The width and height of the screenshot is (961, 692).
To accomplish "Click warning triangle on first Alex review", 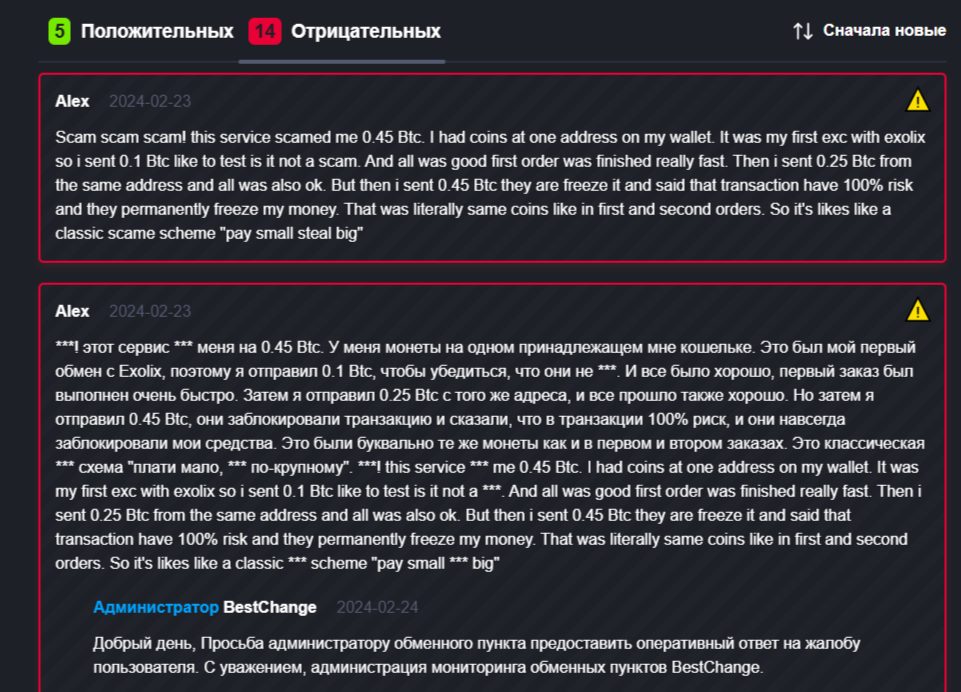I will [x=917, y=101].
